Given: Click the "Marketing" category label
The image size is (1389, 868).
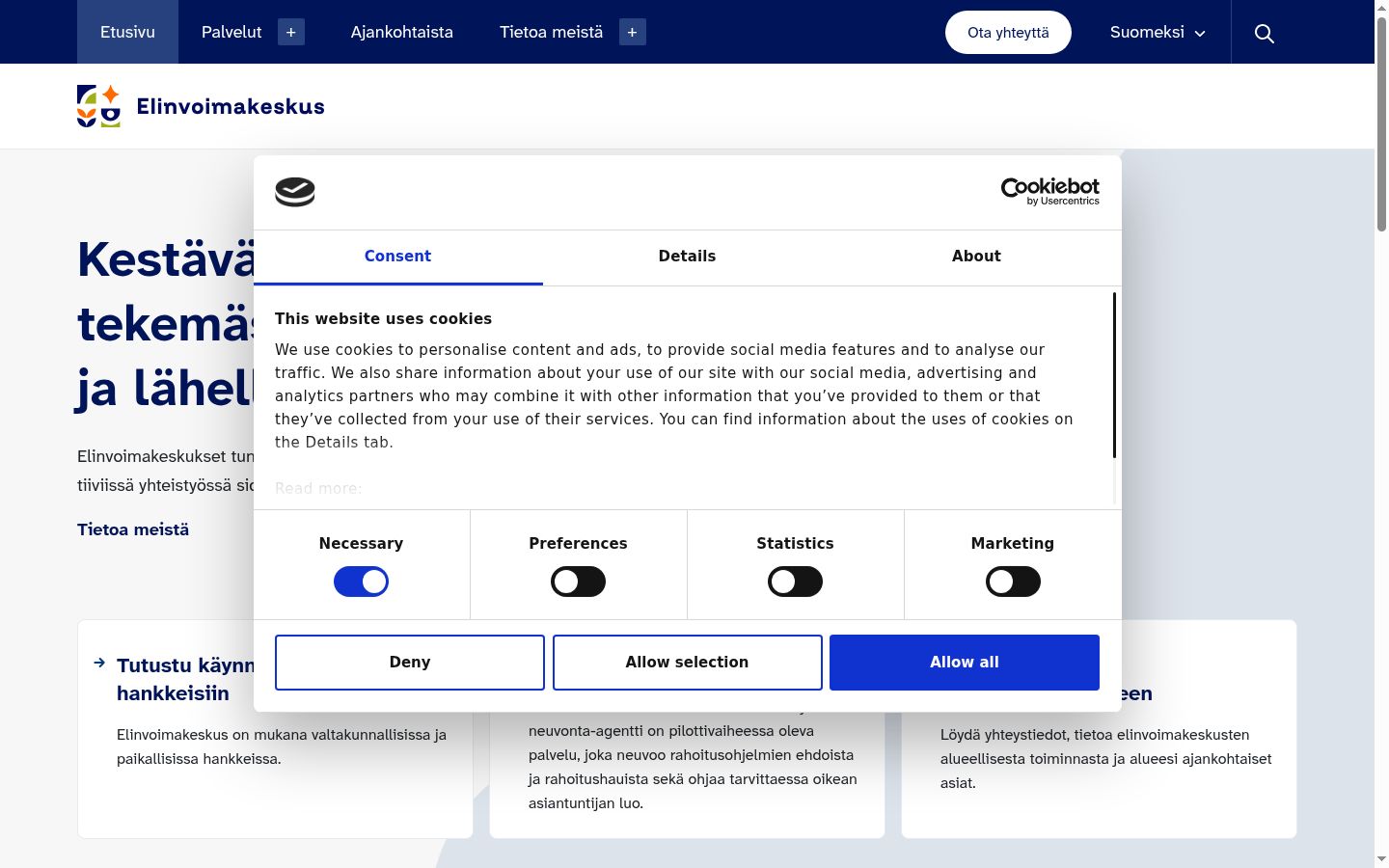Looking at the screenshot, I should click(1013, 544).
